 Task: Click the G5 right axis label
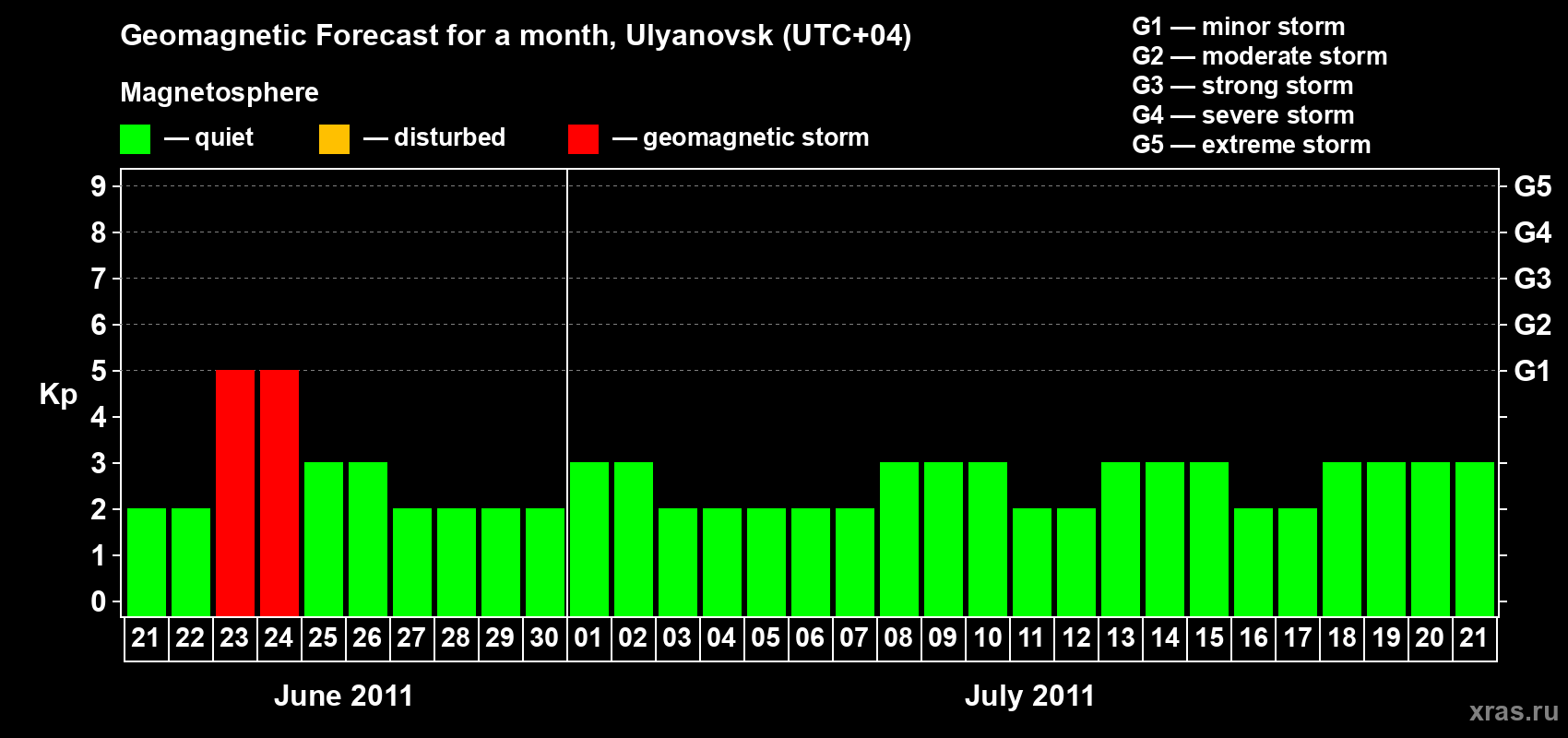(x=1533, y=186)
